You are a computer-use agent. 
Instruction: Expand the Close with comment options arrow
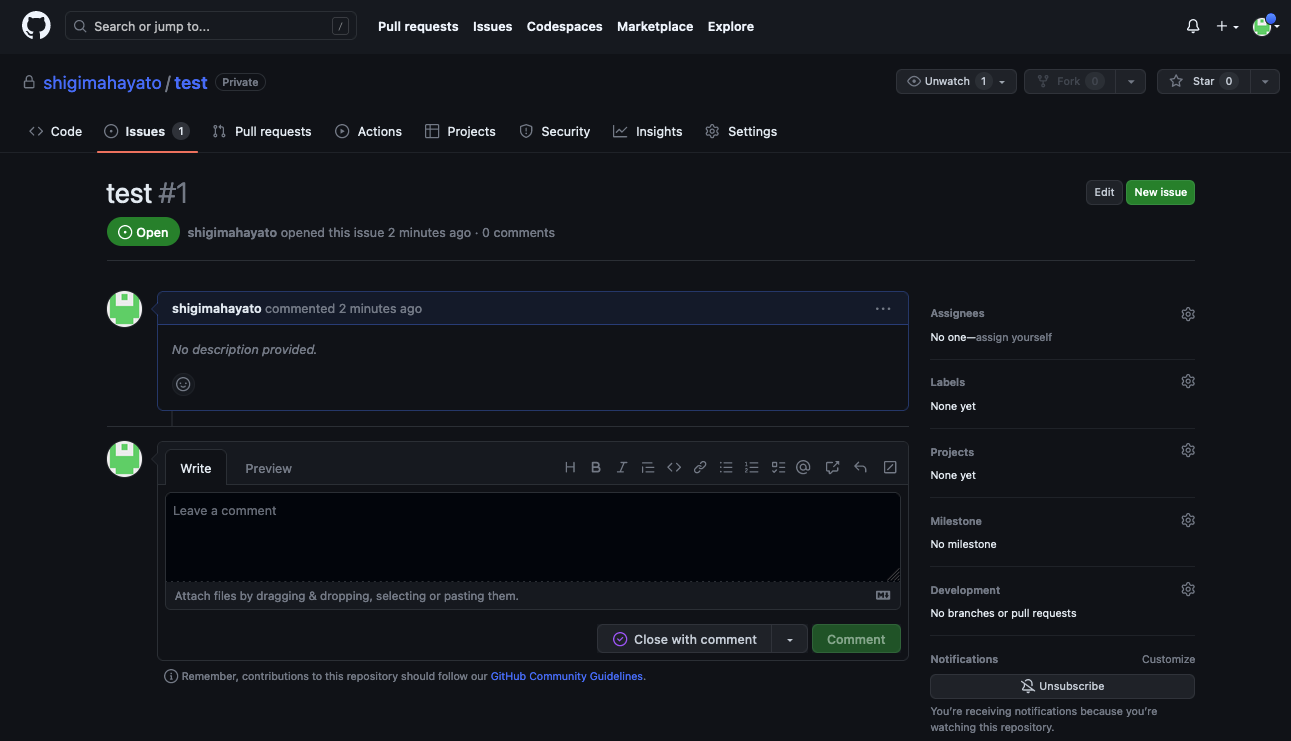(x=789, y=639)
